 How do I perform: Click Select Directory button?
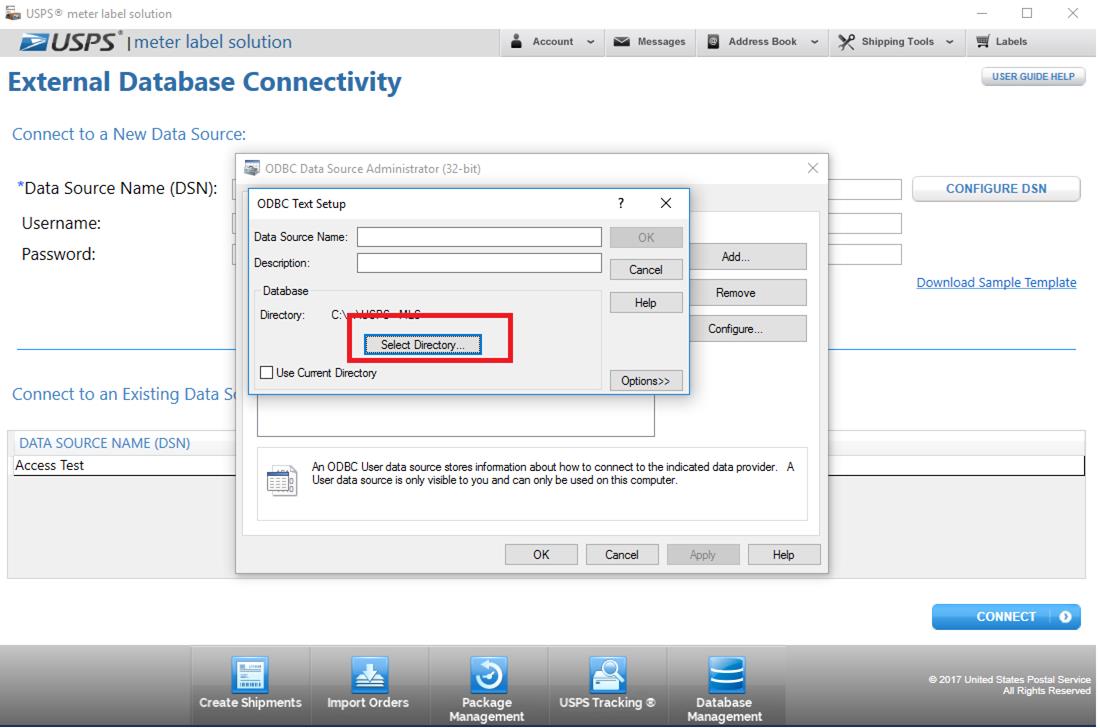(x=422, y=344)
